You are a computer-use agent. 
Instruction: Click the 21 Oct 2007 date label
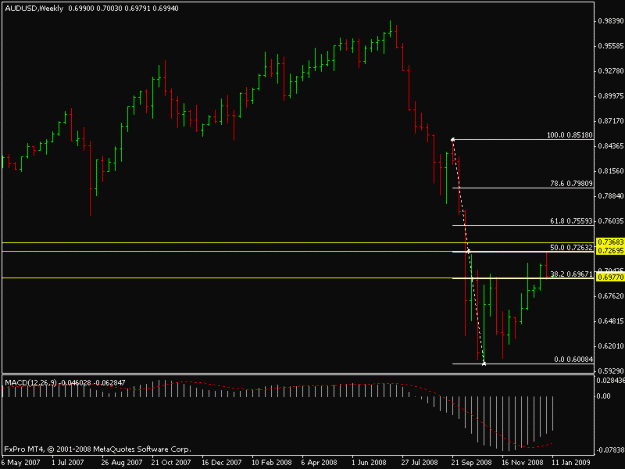click(171, 462)
